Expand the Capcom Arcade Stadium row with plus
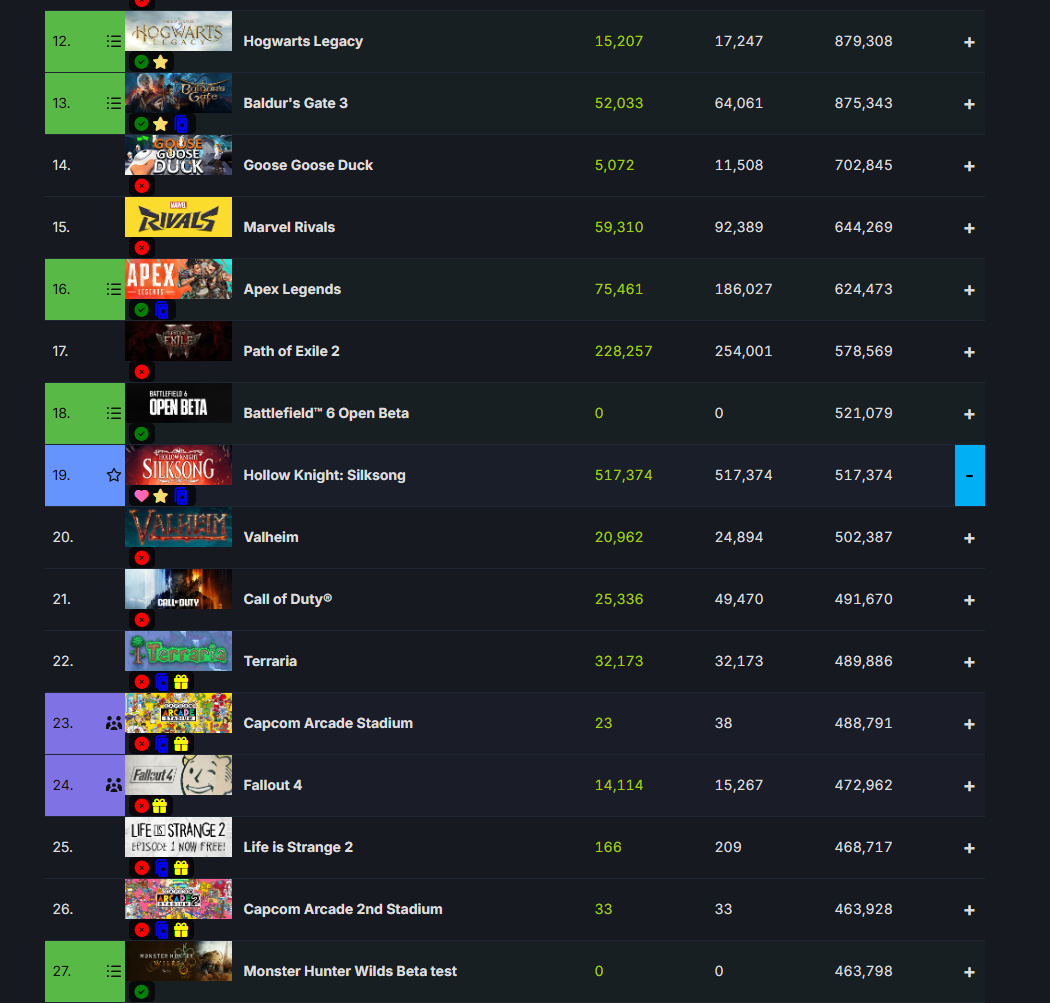Image resolution: width=1050 pixels, height=1003 pixels. 969,724
